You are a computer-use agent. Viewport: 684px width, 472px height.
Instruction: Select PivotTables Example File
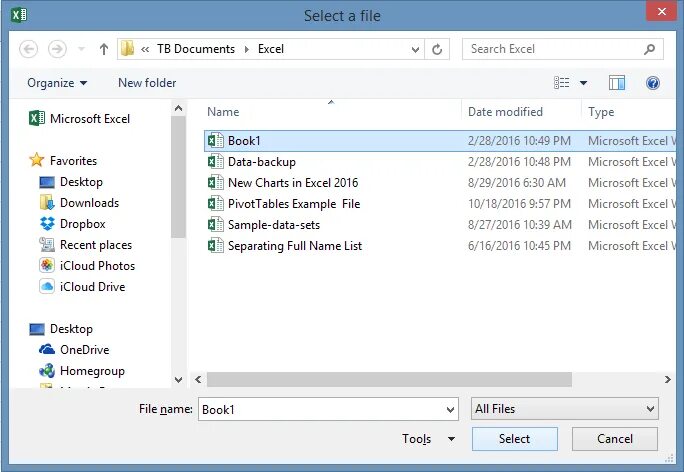click(x=294, y=204)
